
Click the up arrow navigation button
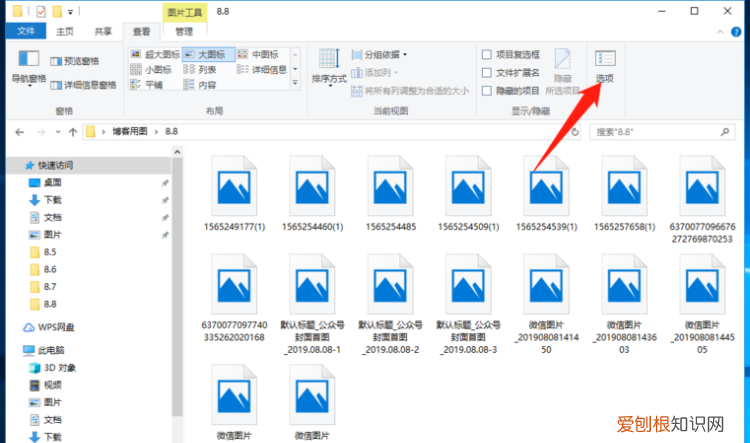tap(71, 132)
